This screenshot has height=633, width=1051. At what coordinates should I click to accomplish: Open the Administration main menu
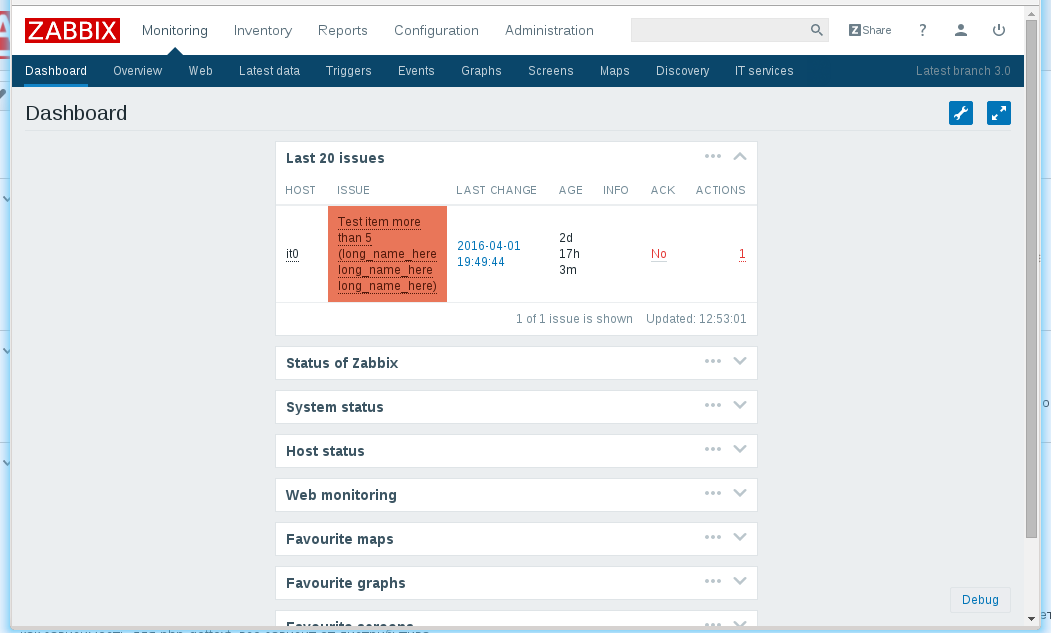[x=549, y=30]
